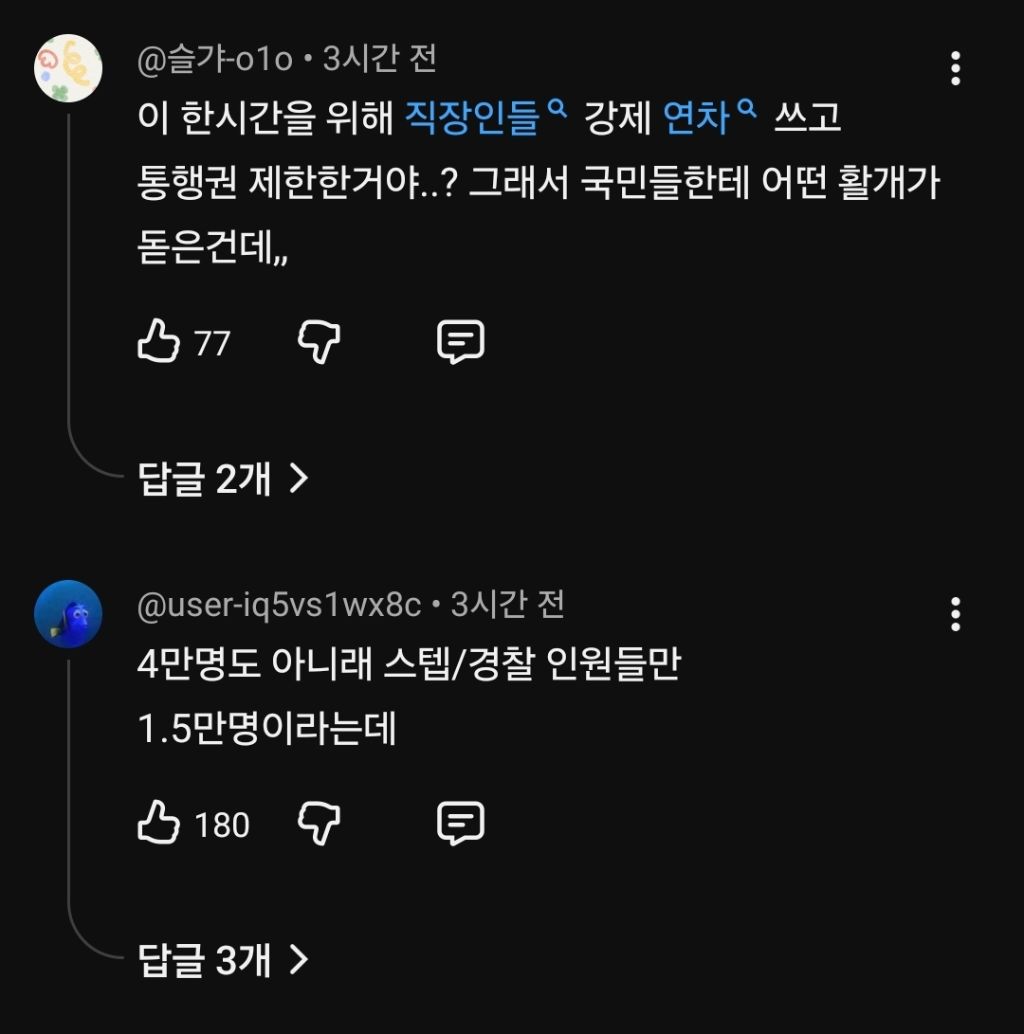Open the @user-iq5vs1wx8c channel name

[x=279, y=605]
